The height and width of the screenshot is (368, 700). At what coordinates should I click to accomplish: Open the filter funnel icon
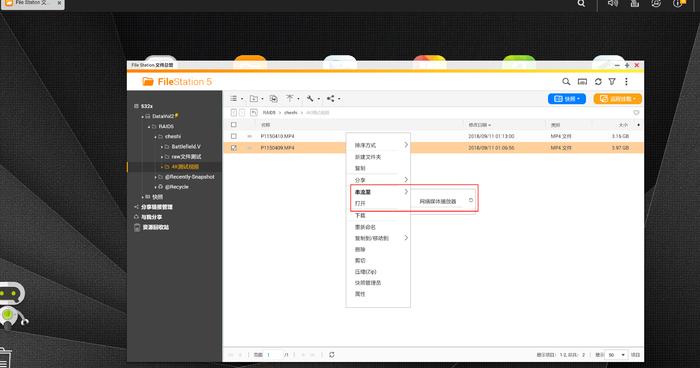point(612,82)
